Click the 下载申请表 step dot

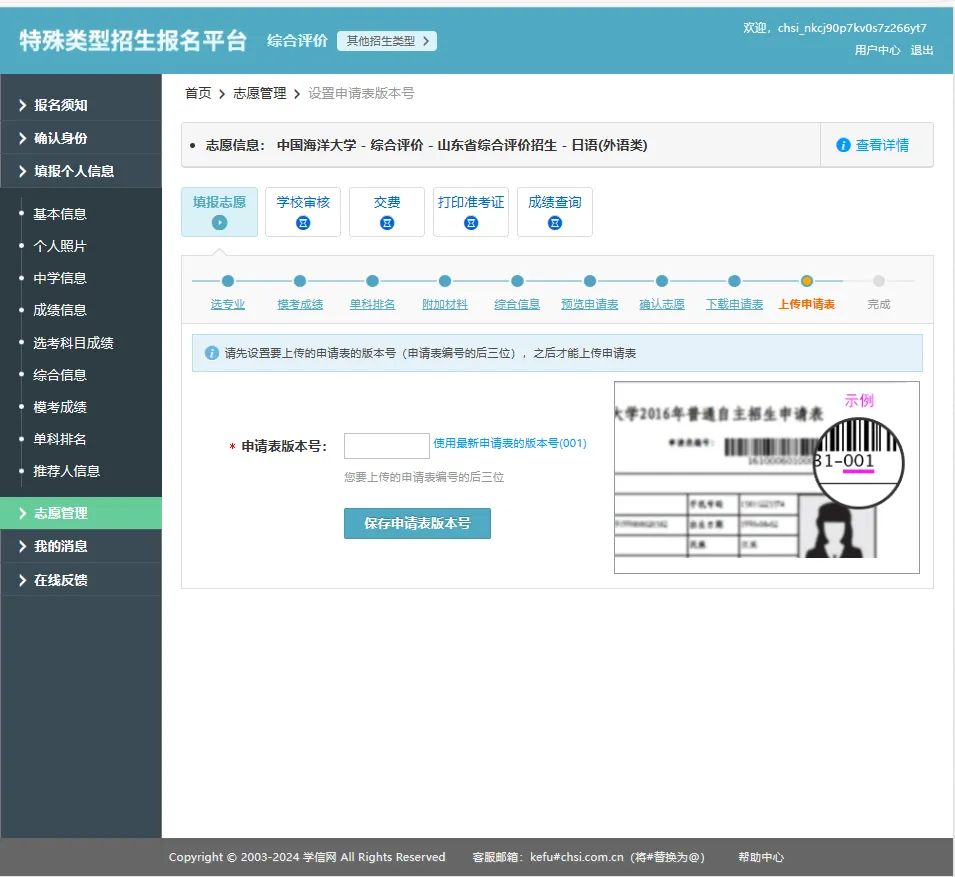(734, 281)
